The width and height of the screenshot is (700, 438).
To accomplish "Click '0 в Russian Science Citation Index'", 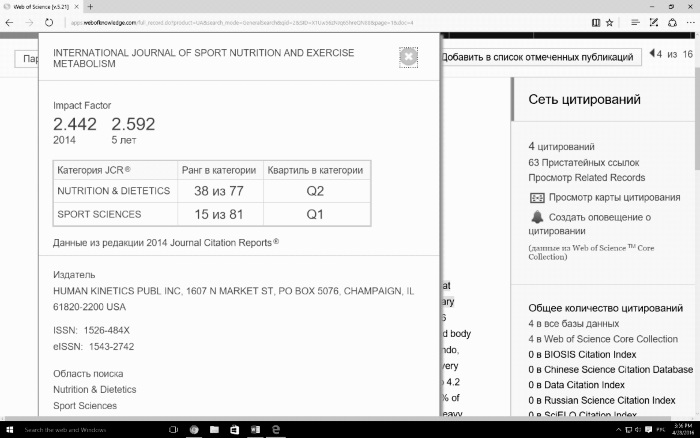I will tap(601, 400).
